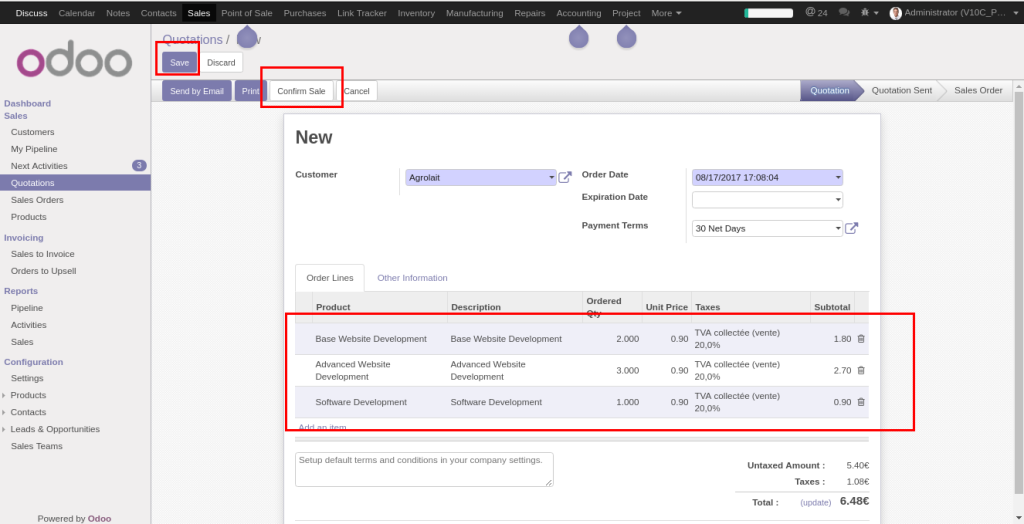Expand the Customer dropdown showing Agrolait
The width and height of the screenshot is (1024, 524).
(551, 178)
